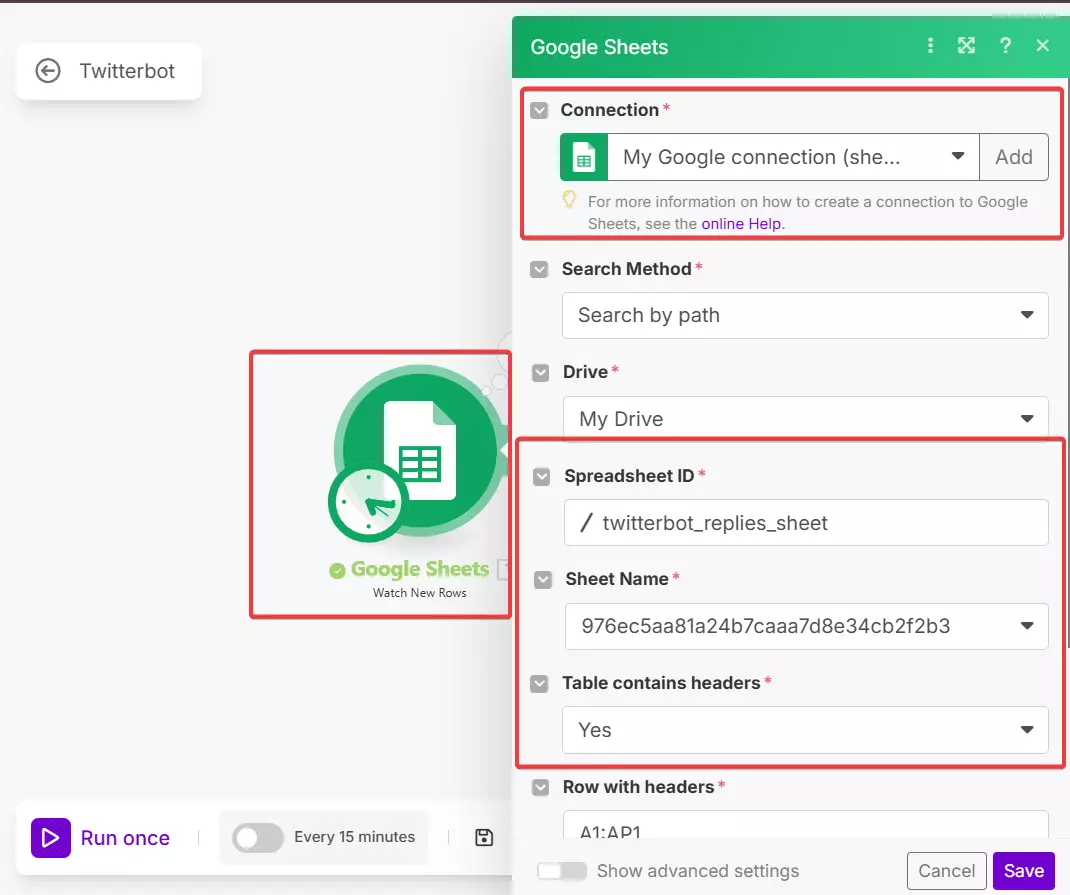Screen dimensions: 1070x895
Task: Click Add to create a new connection
Action: pos(1014,158)
